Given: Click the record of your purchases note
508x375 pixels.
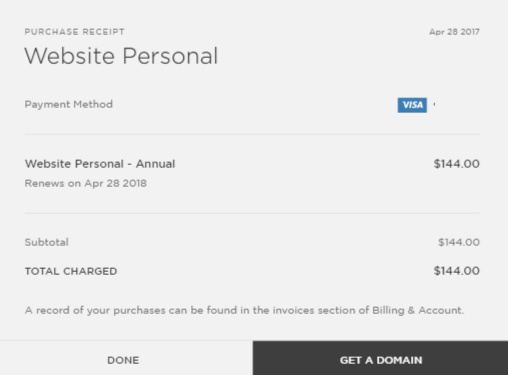Looking at the screenshot, I should [244, 310].
